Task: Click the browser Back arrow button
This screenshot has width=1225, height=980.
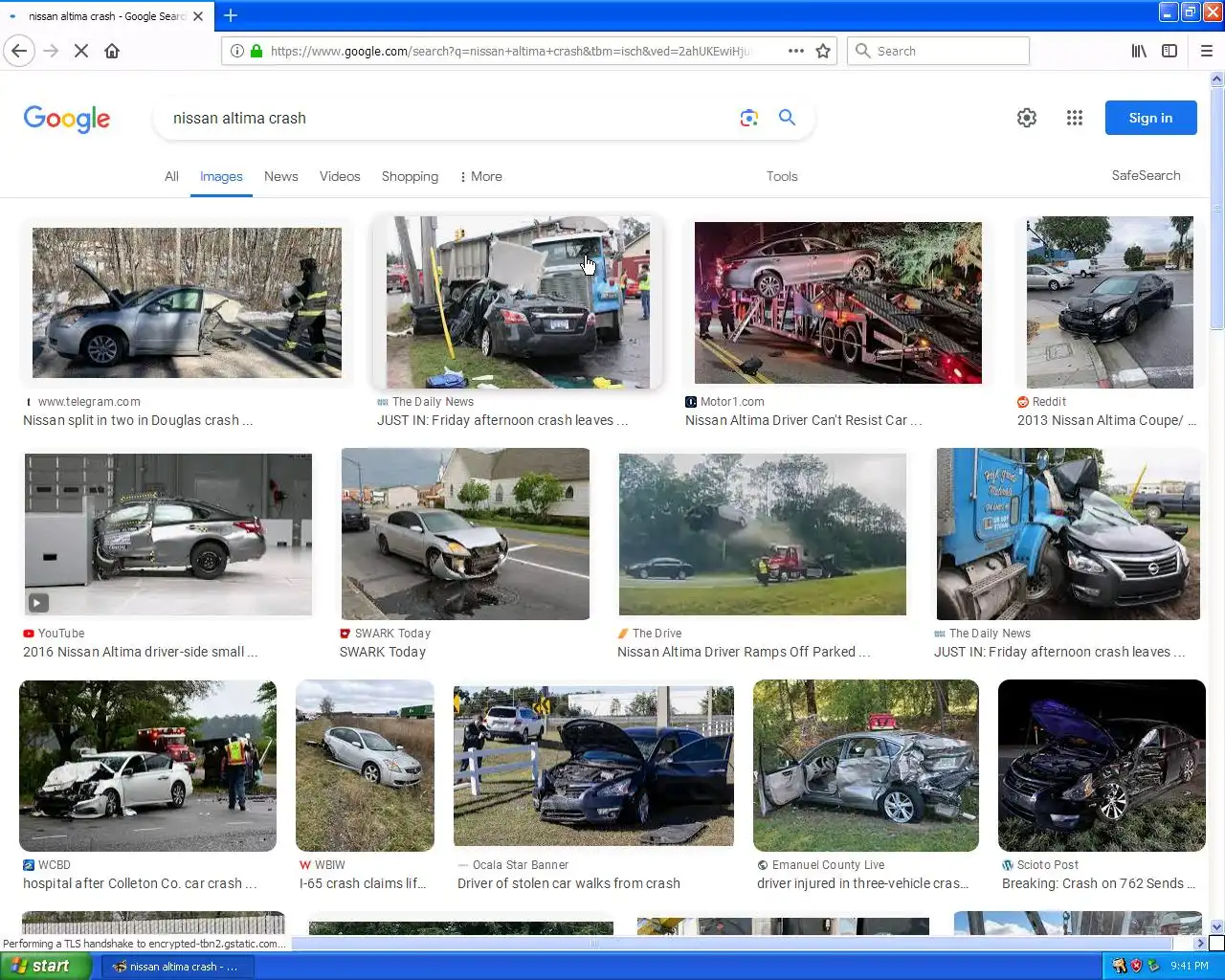Action: 19,51
